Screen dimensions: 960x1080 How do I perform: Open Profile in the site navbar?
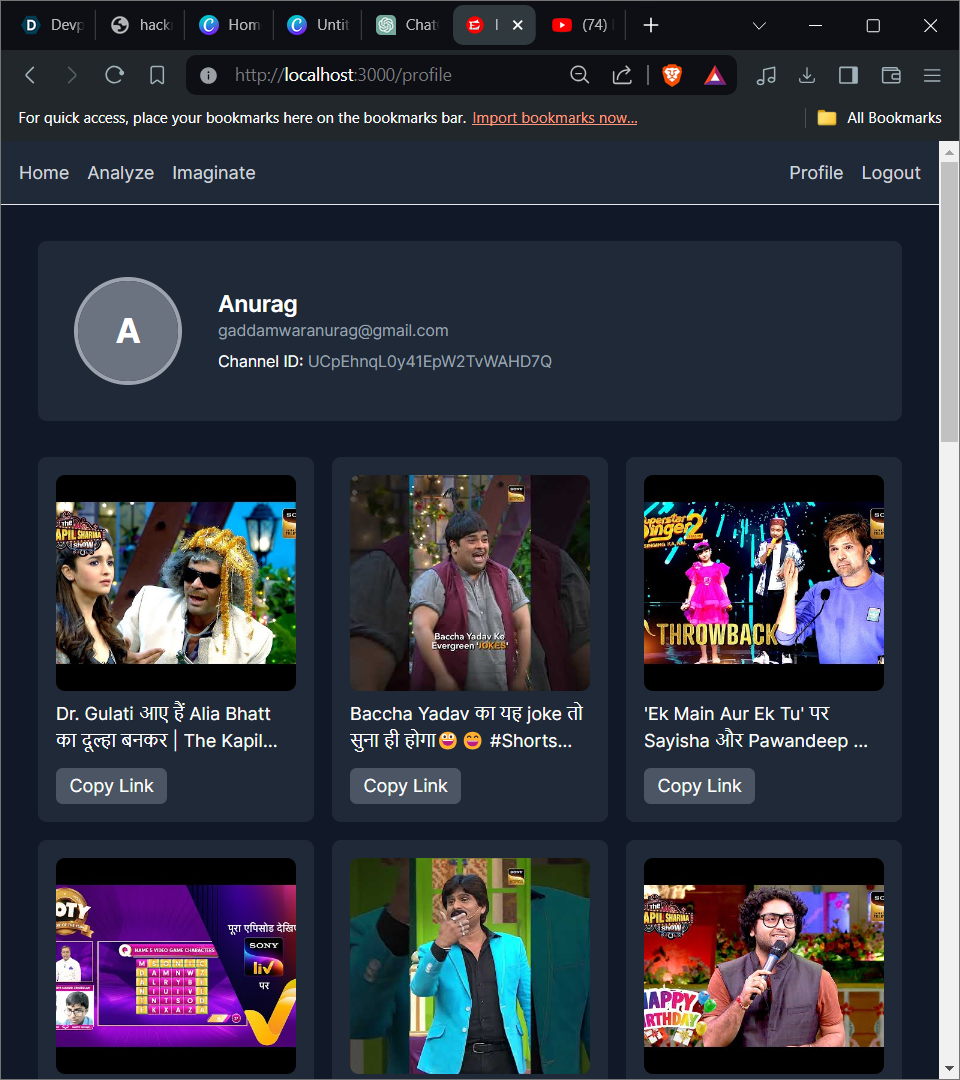coord(816,173)
